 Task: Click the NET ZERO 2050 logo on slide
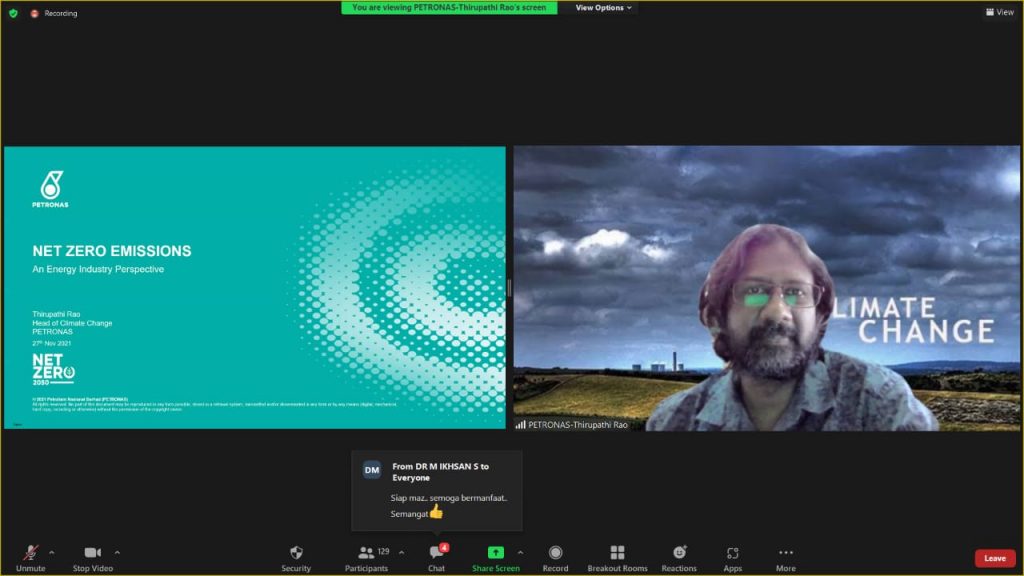[x=54, y=370]
